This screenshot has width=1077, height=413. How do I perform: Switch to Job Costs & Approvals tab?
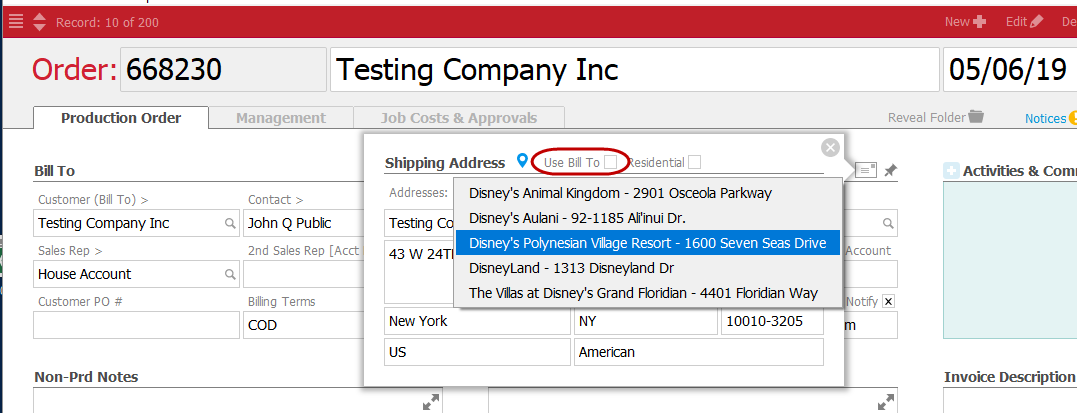coord(459,118)
